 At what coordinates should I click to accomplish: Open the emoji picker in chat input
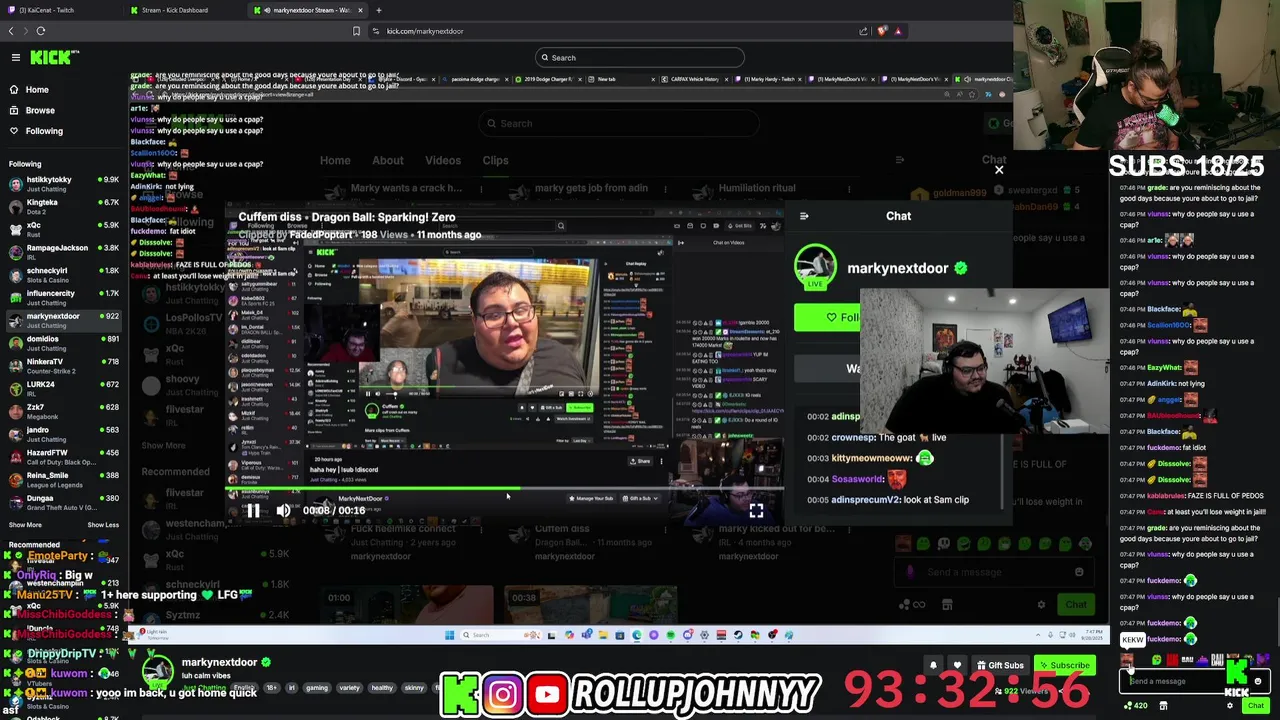click(x=1258, y=682)
